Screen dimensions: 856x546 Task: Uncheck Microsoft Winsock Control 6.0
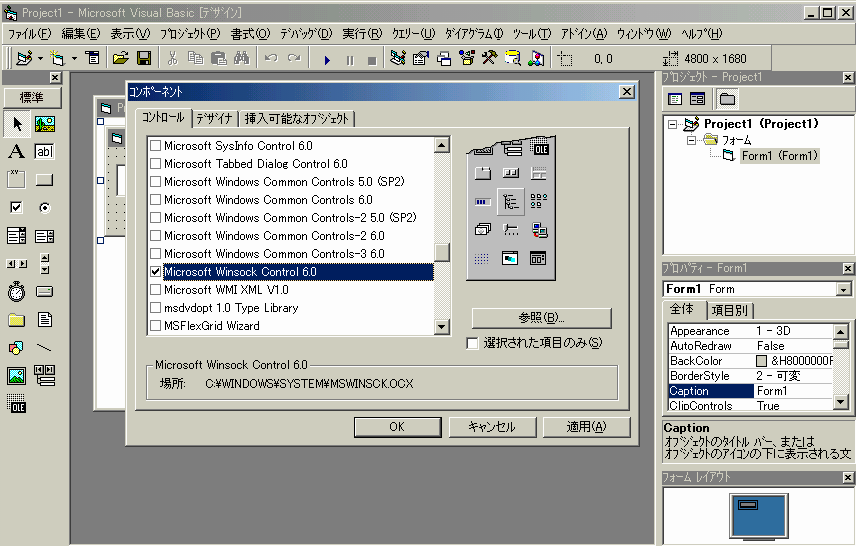coord(156,272)
